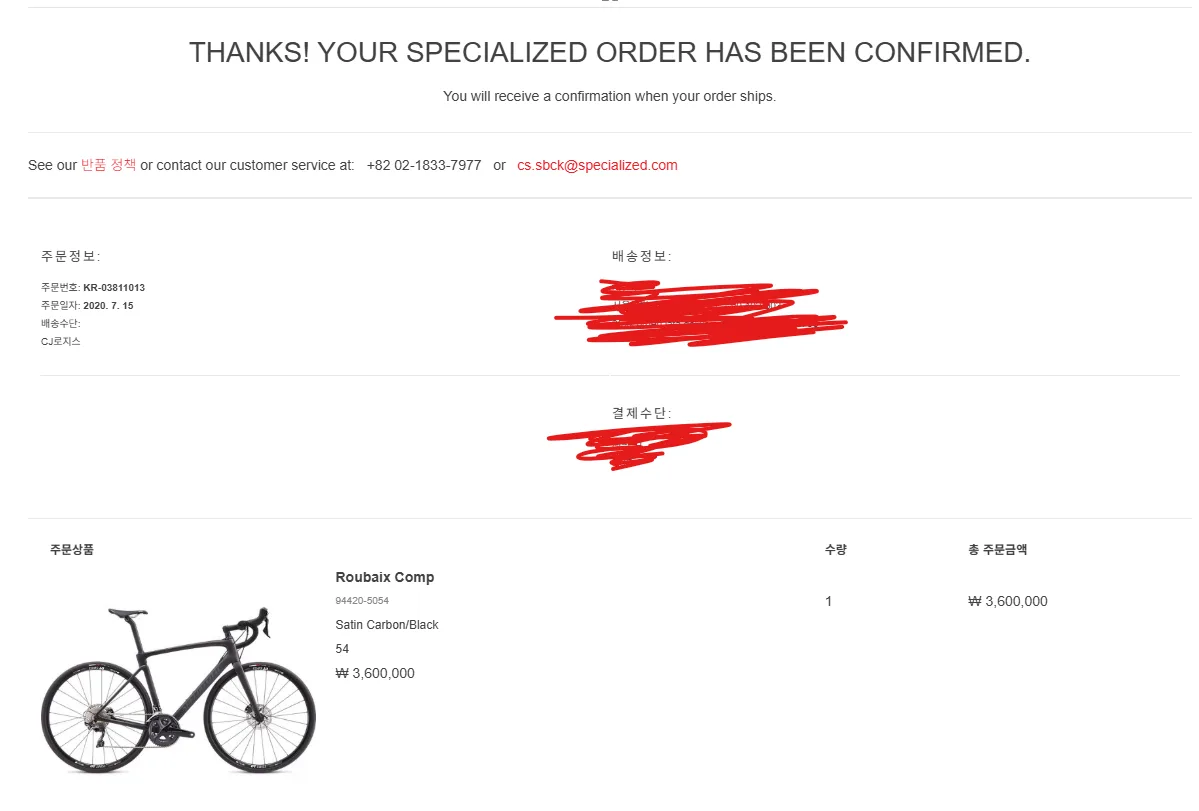The image size is (1199, 811).
Task: Click the total amount ₩ 3,600,000 at right
Action: pos(1008,602)
